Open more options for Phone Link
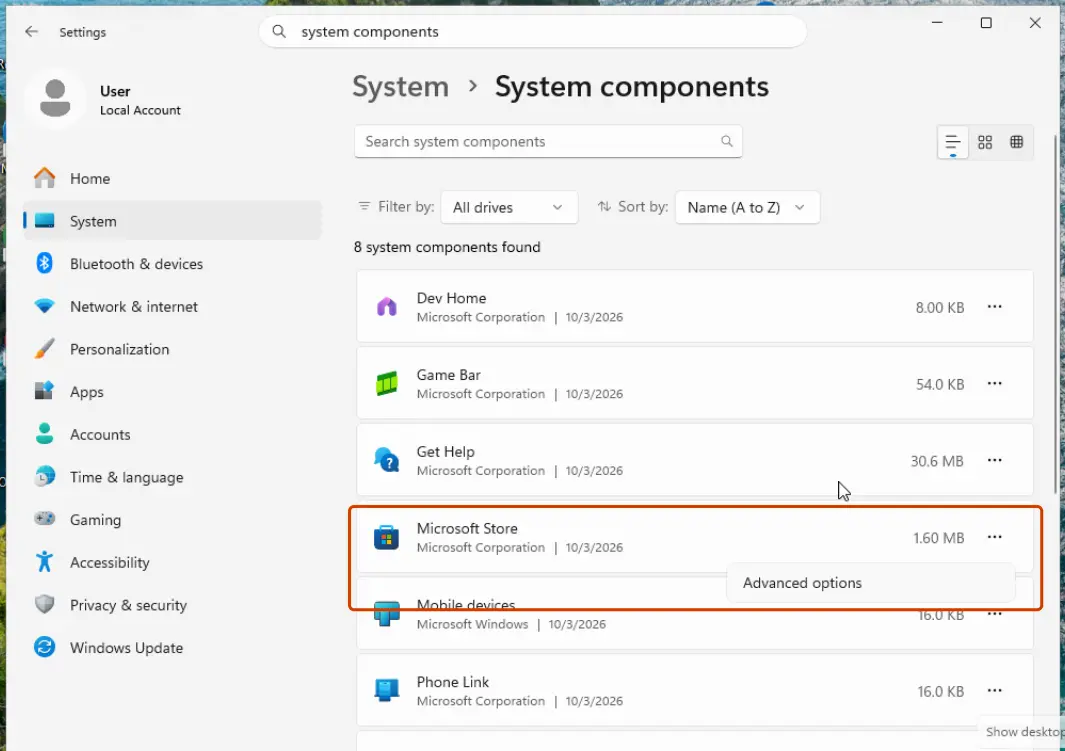 click(994, 691)
